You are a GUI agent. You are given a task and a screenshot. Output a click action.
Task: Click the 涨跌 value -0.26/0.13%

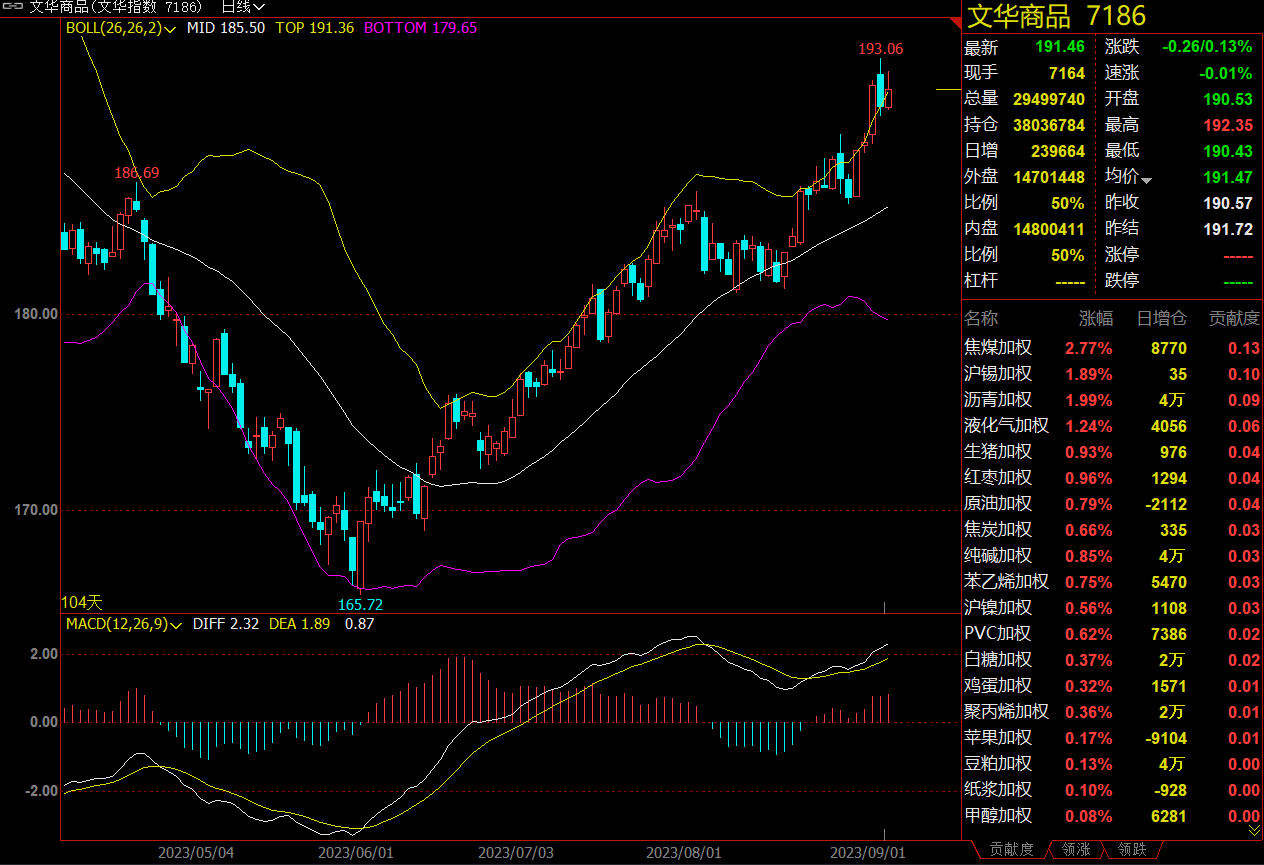[x=1207, y=47]
